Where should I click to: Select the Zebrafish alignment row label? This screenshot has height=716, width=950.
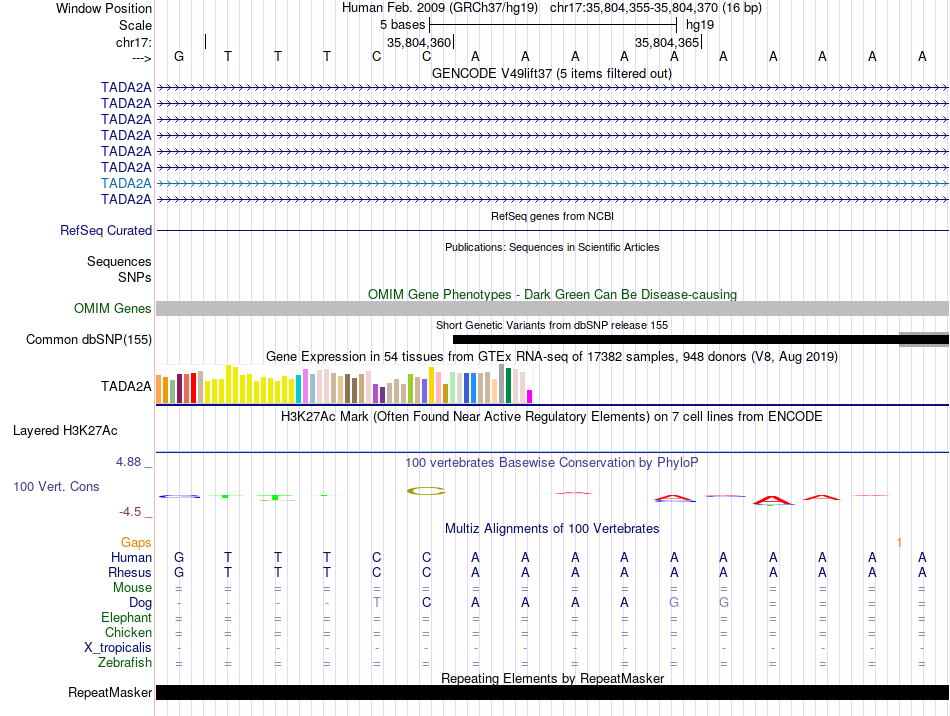coord(125,662)
